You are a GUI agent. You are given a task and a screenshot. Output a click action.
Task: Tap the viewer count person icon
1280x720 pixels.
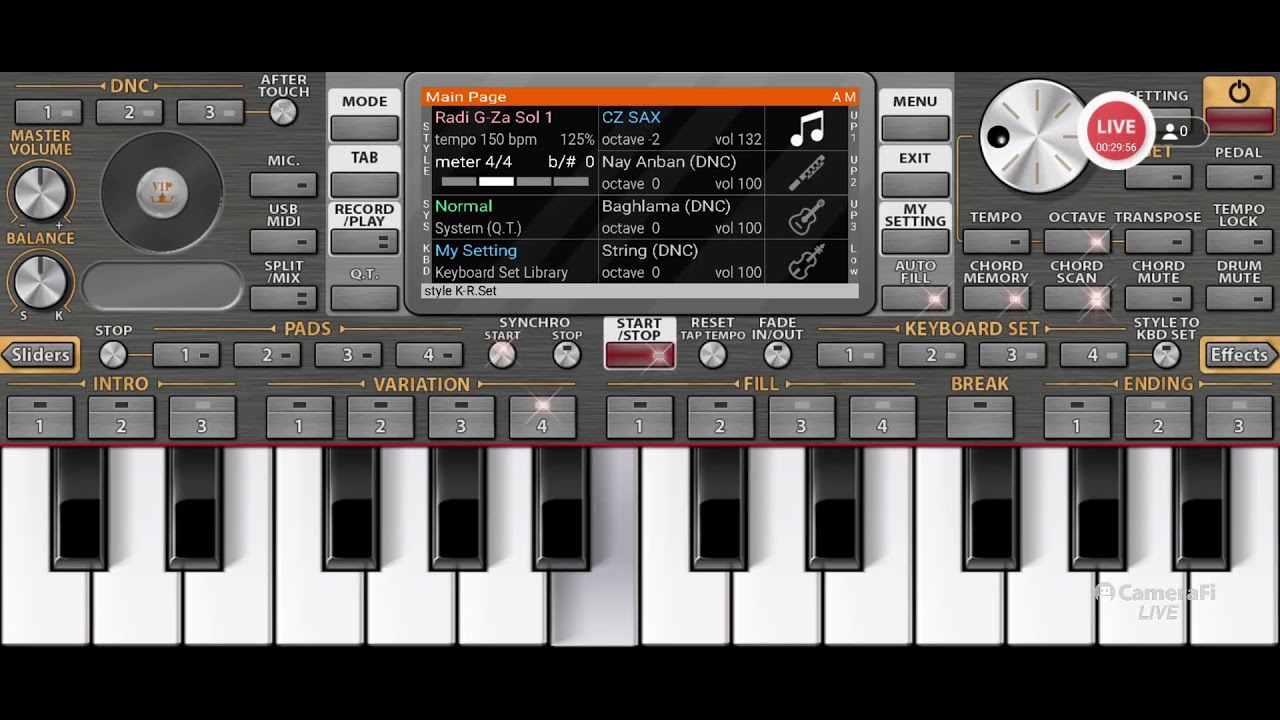coord(1168,131)
